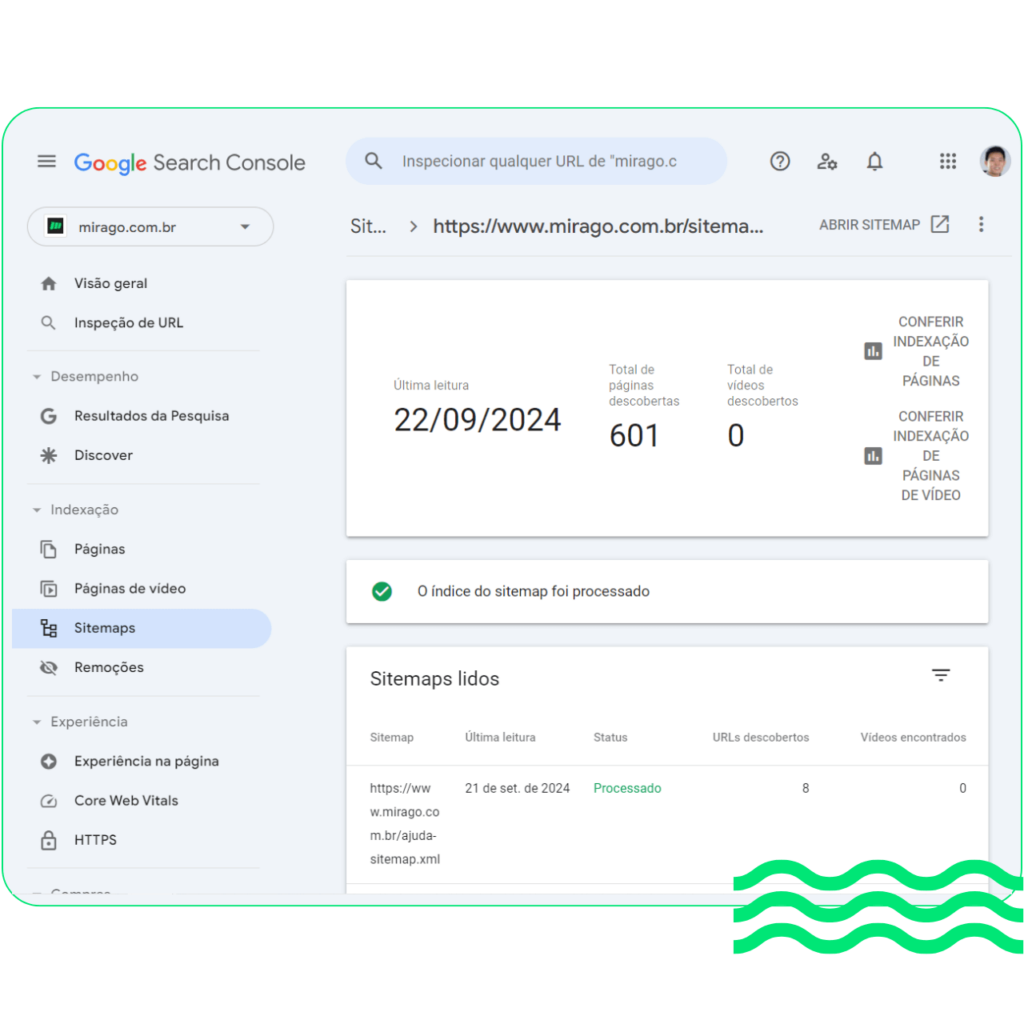The height and width of the screenshot is (1024, 1024).
Task: Click the Discover asterisk icon
Action: (48, 455)
